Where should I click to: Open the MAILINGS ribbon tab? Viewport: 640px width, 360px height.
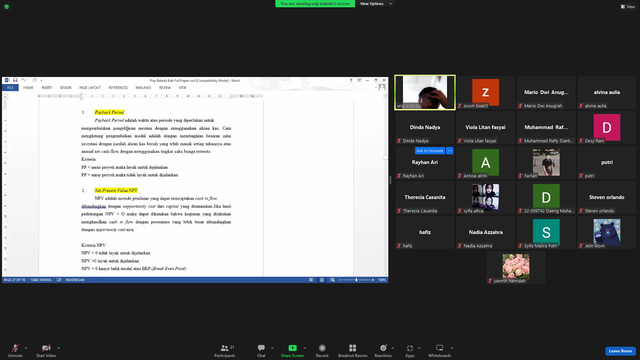(143, 87)
